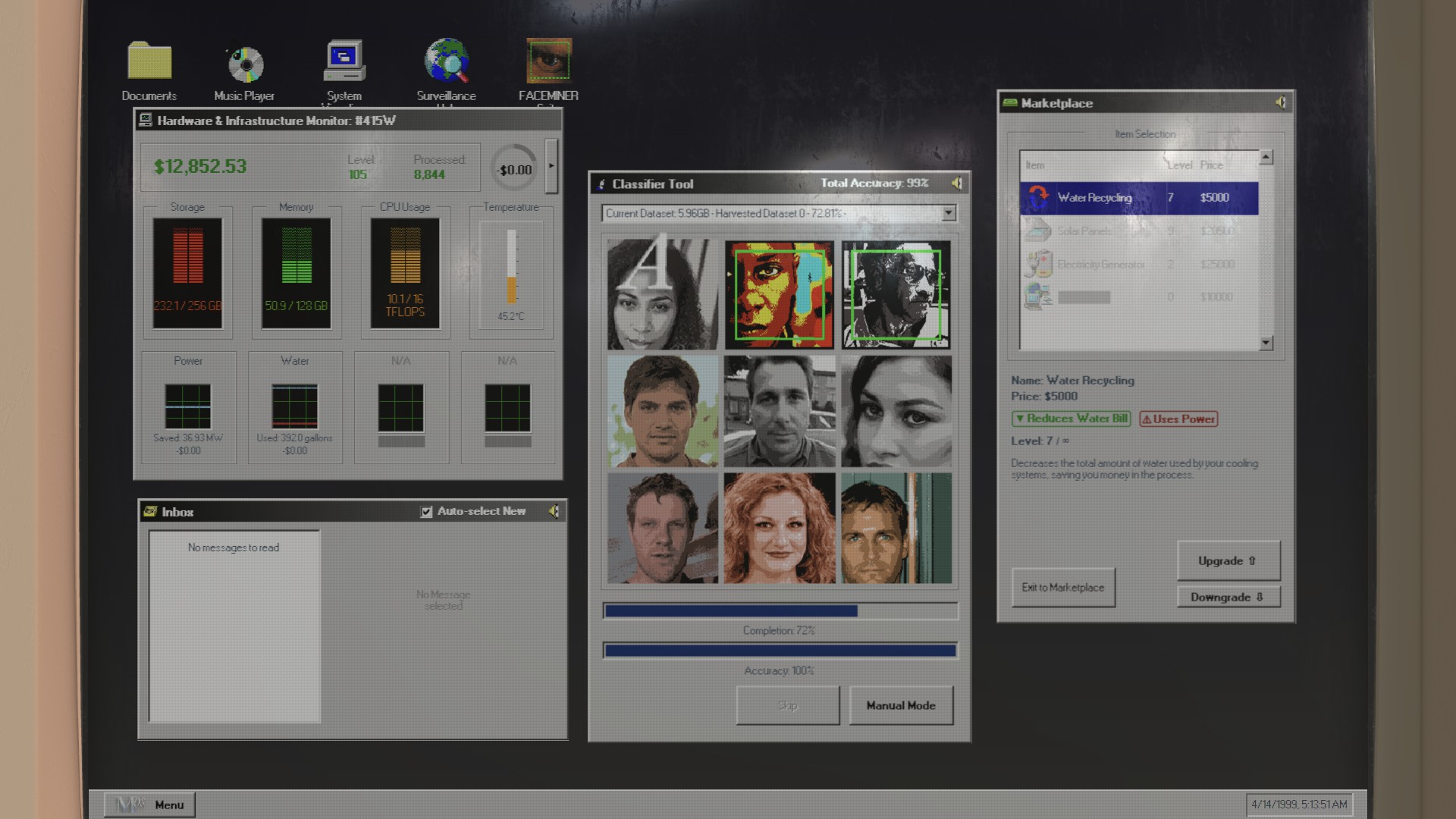Screen dimensions: 1456x819
Task: Switch the classifier to Manual Mode
Action: pyautogui.click(x=900, y=706)
